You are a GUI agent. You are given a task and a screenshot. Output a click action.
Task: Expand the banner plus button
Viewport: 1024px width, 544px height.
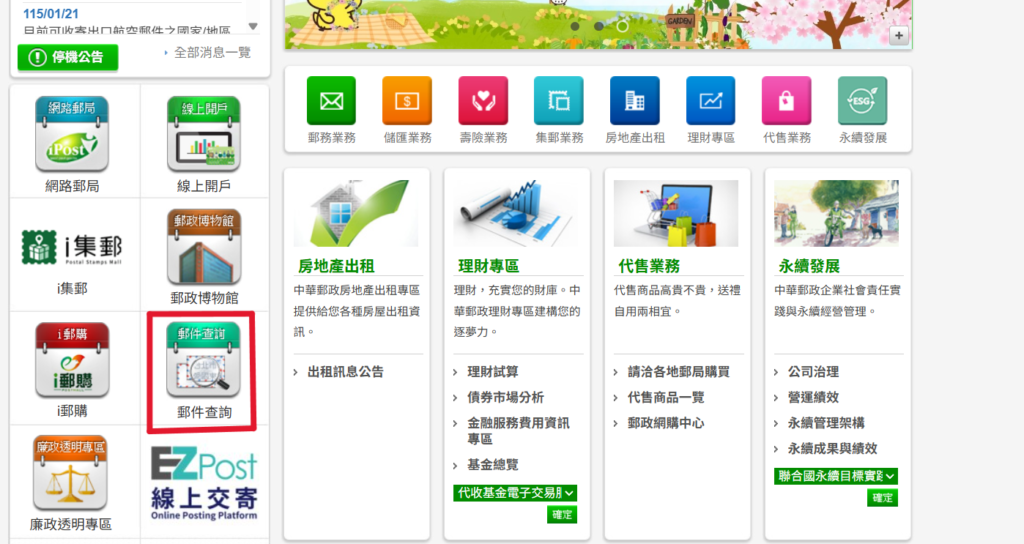point(899,36)
